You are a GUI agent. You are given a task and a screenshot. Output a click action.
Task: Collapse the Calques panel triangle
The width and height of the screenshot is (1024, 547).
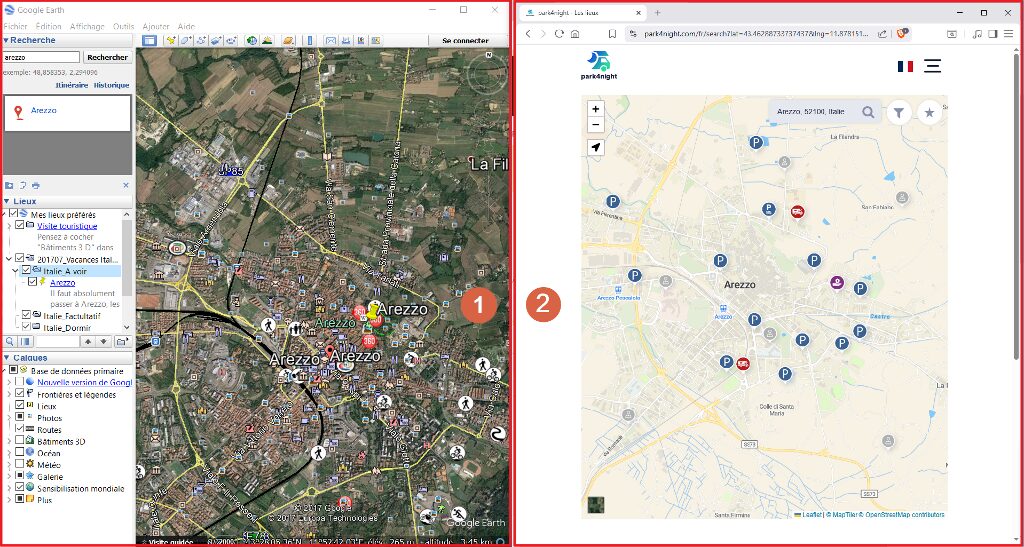click(x=6, y=358)
